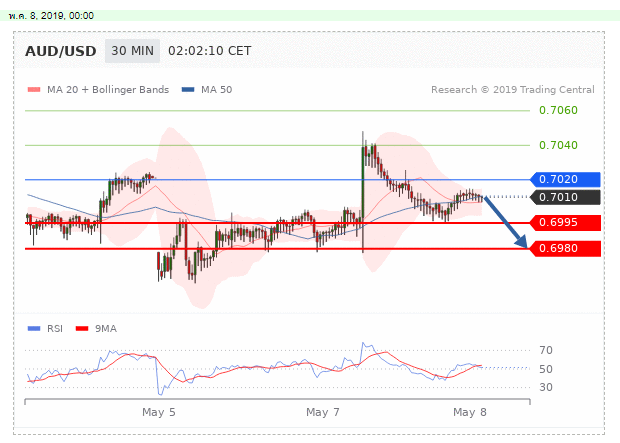
Task: Click the 02:02:10 CET timestamp
Action: point(210,51)
